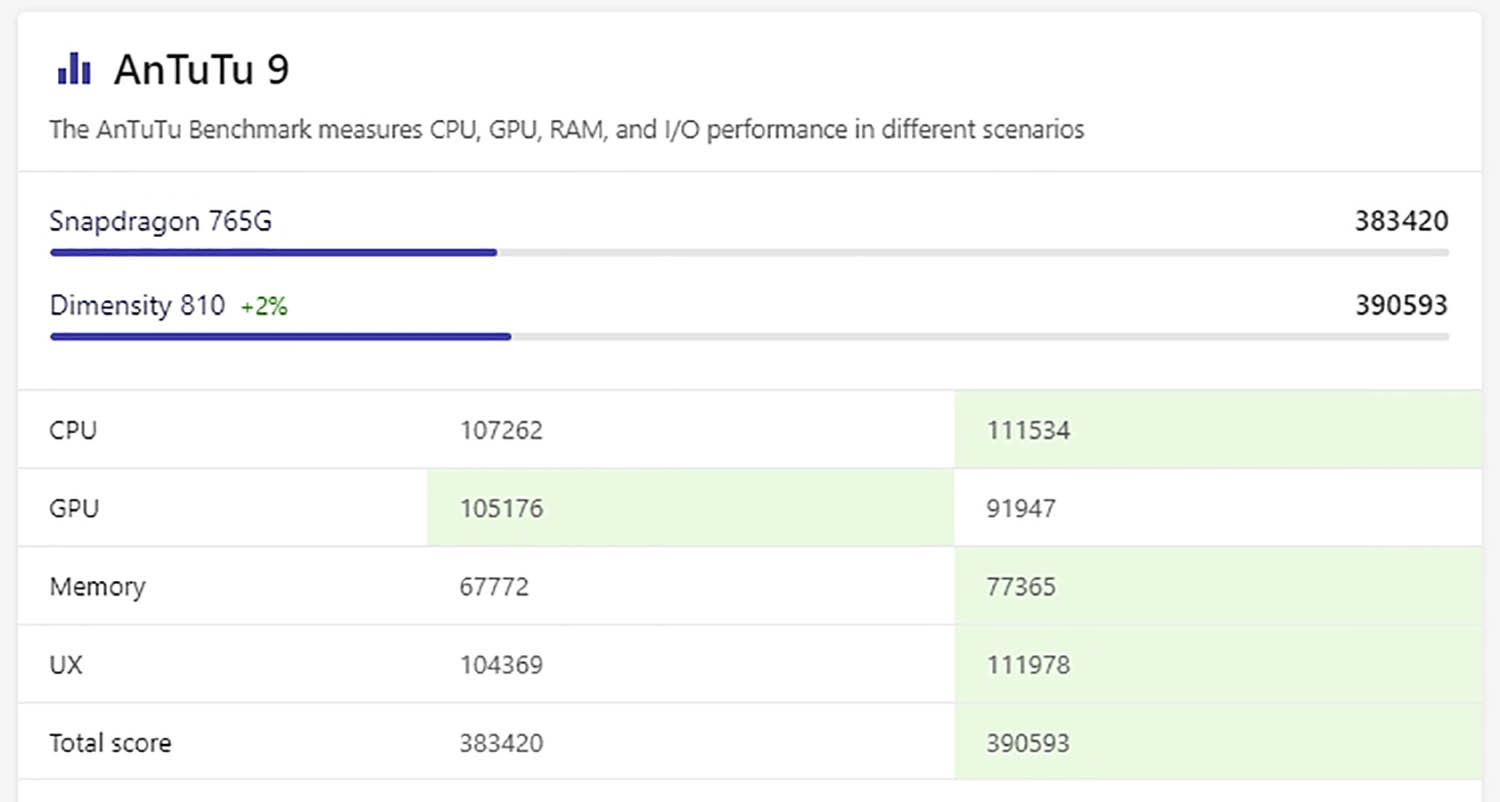The width and height of the screenshot is (1500, 802).
Task: Click the Dimensity 810 score 390593 above its bar
Action: (x=1402, y=305)
